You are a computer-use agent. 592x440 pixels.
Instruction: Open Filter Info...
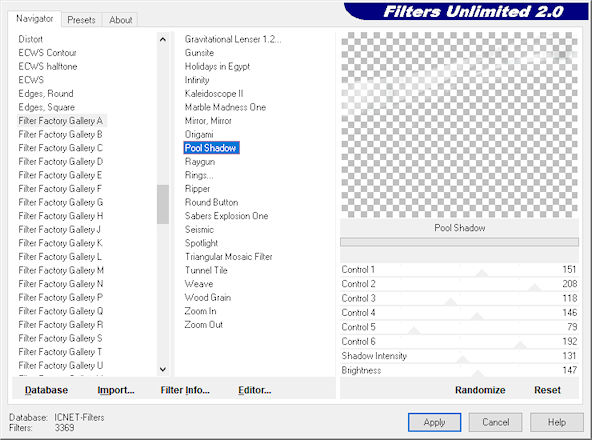tap(185, 390)
